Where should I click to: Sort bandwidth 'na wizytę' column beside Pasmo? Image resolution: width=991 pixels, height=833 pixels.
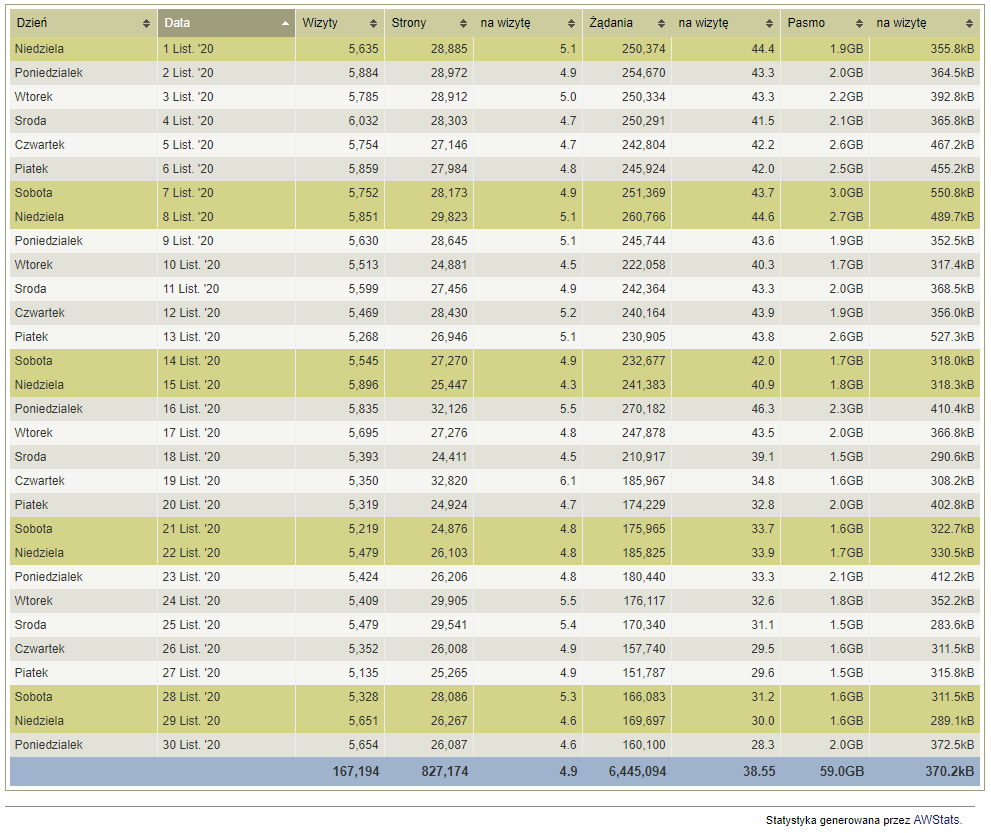pos(969,23)
